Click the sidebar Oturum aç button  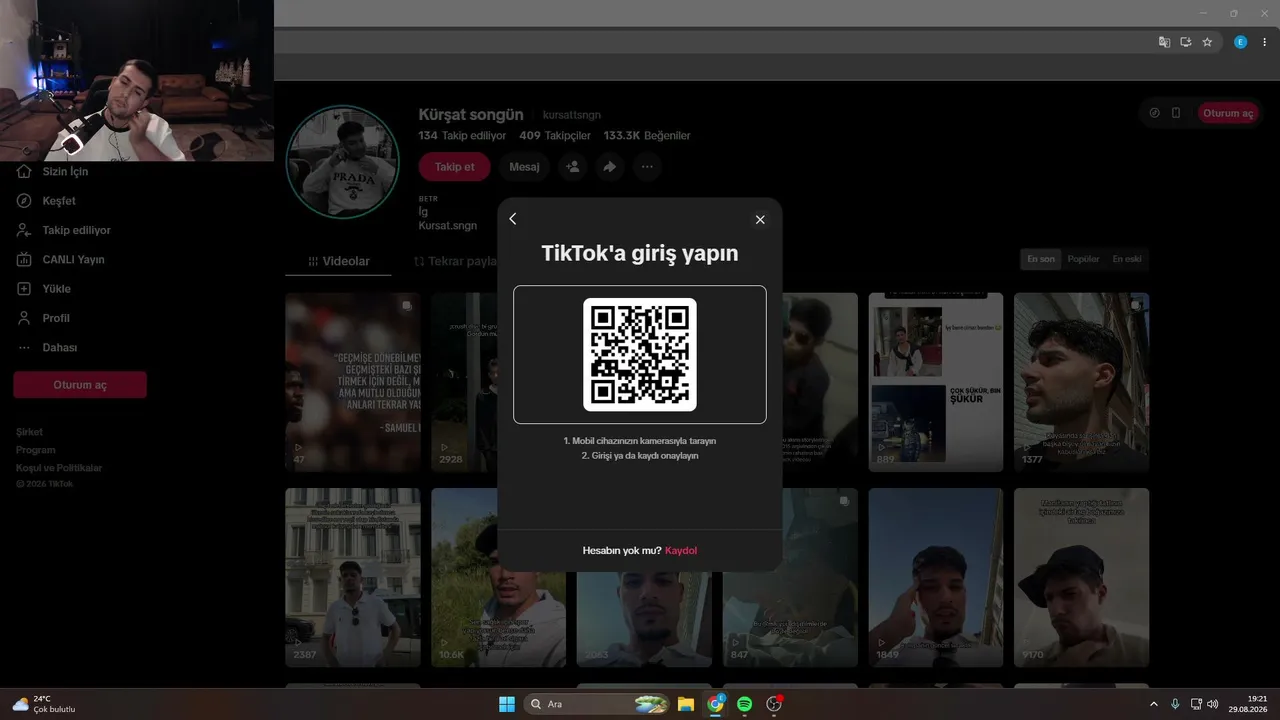[80, 385]
